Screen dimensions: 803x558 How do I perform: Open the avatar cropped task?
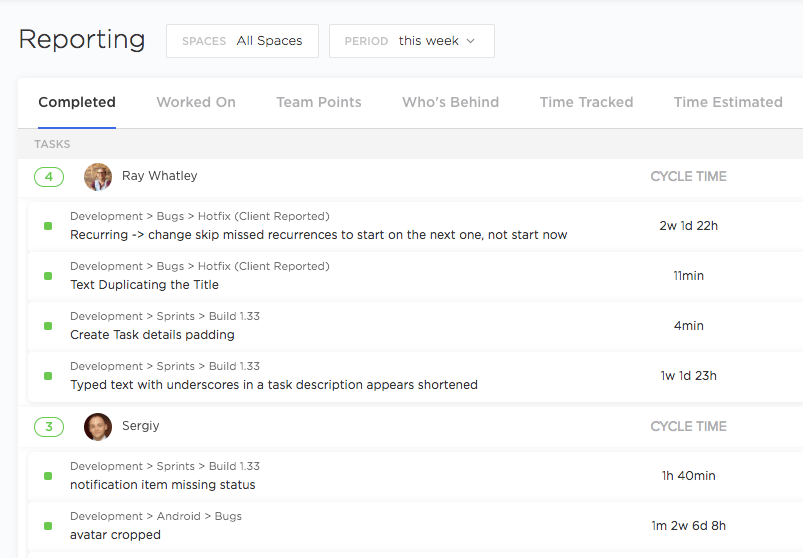click(115, 535)
